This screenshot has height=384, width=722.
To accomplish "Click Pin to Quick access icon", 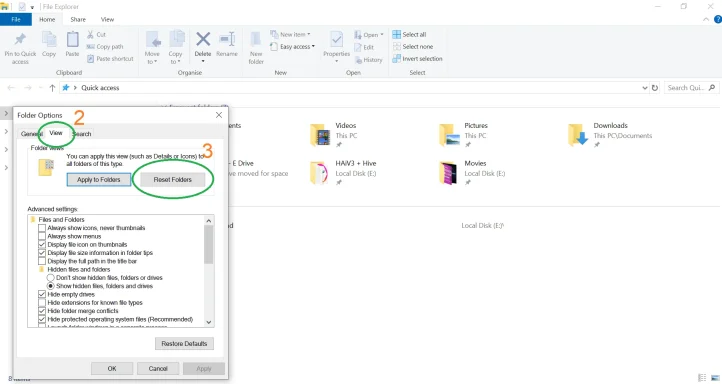I will click(20, 39).
